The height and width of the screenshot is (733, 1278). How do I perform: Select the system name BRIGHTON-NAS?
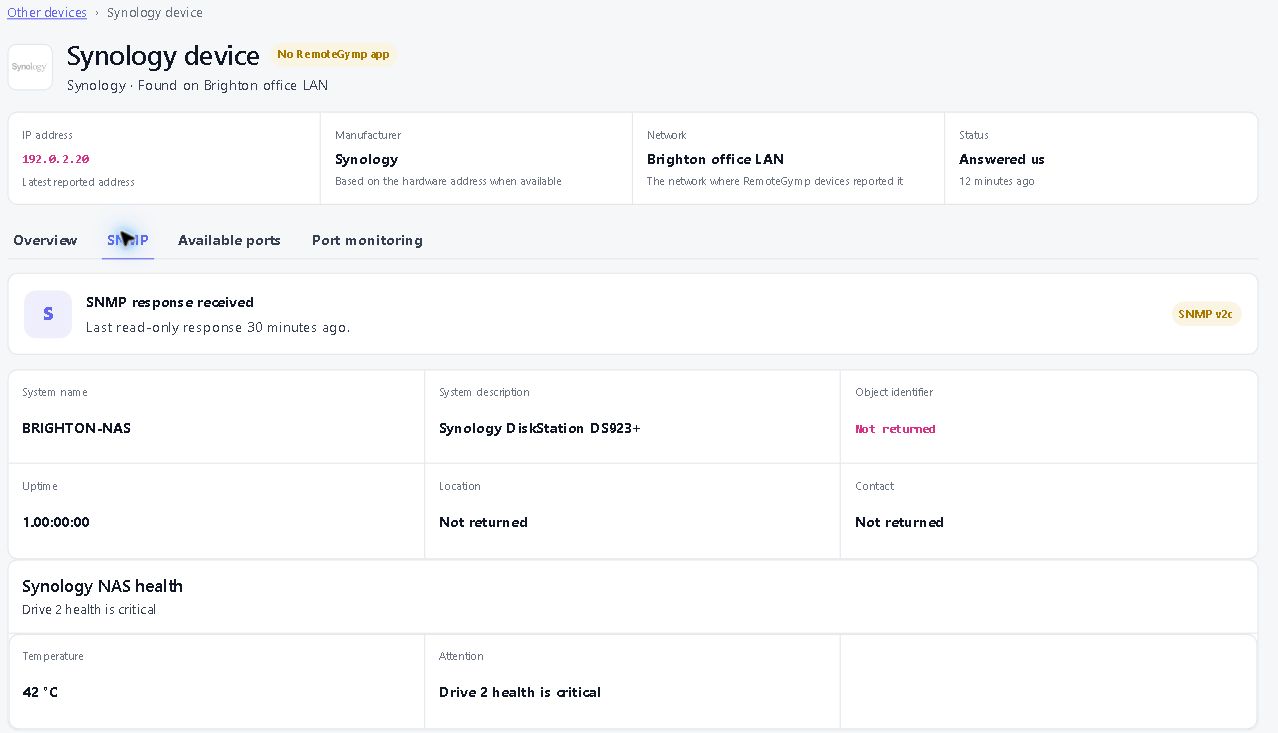[76, 428]
